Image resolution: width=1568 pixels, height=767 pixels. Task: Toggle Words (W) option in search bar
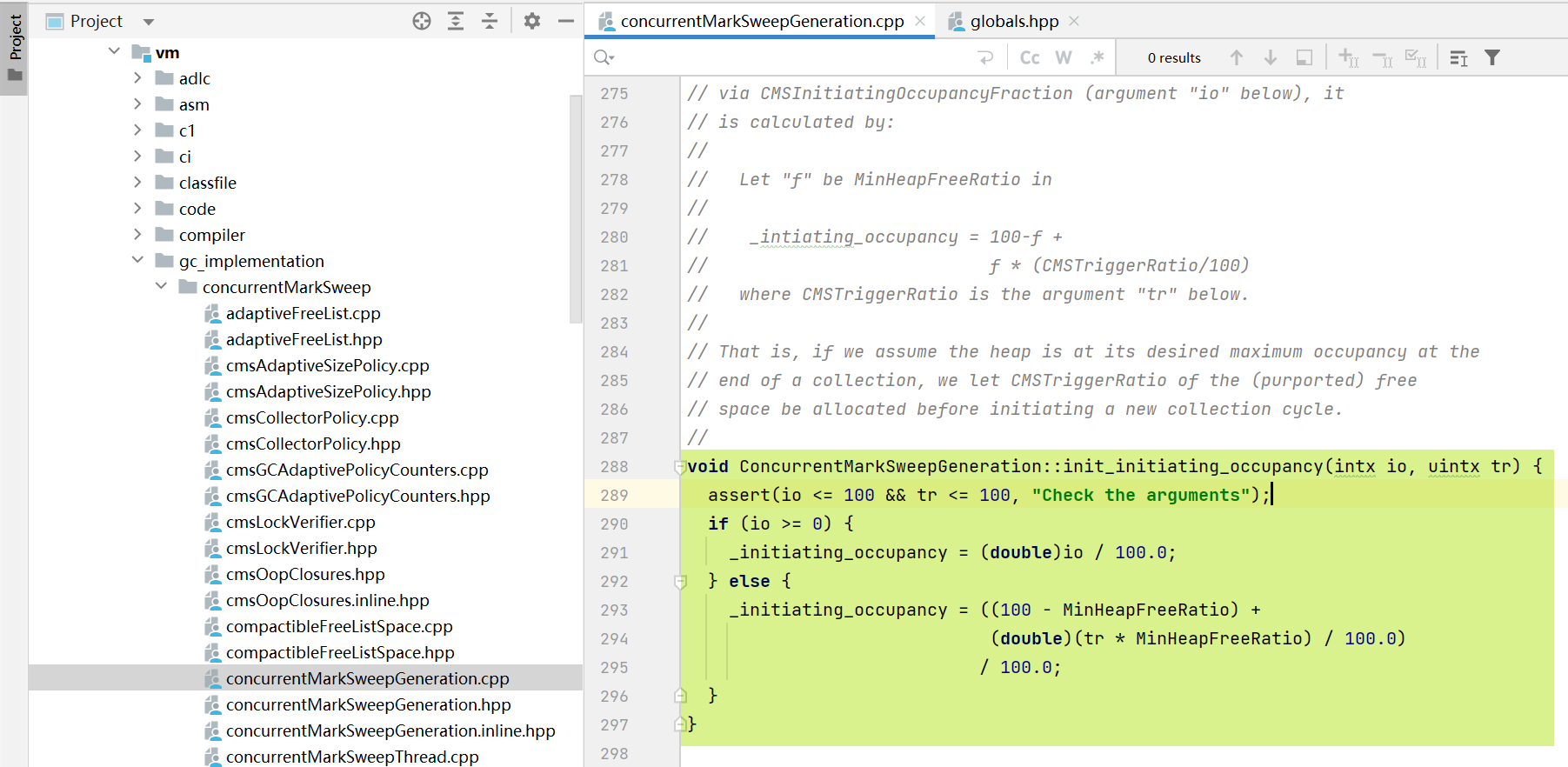tap(1064, 57)
